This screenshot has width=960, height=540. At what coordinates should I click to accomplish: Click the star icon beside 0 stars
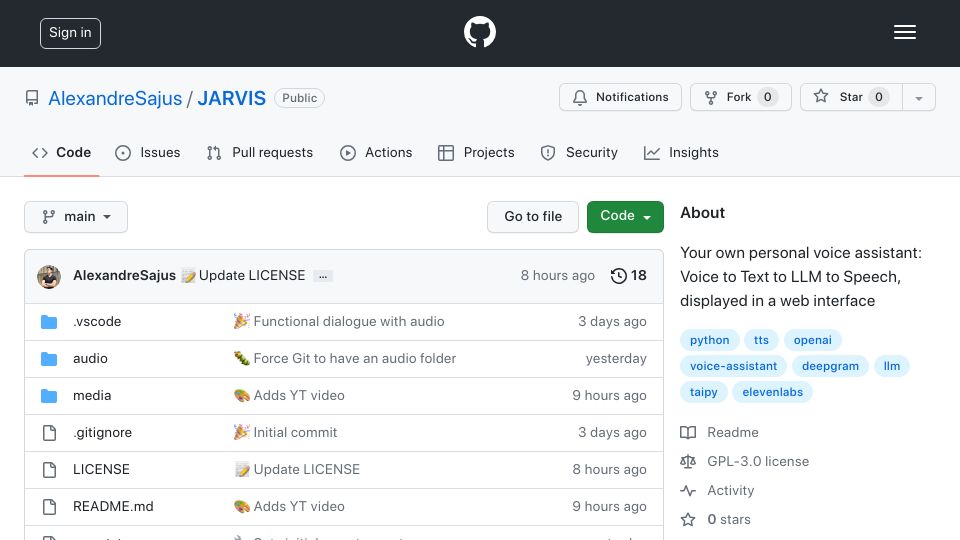tap(688, 520)
